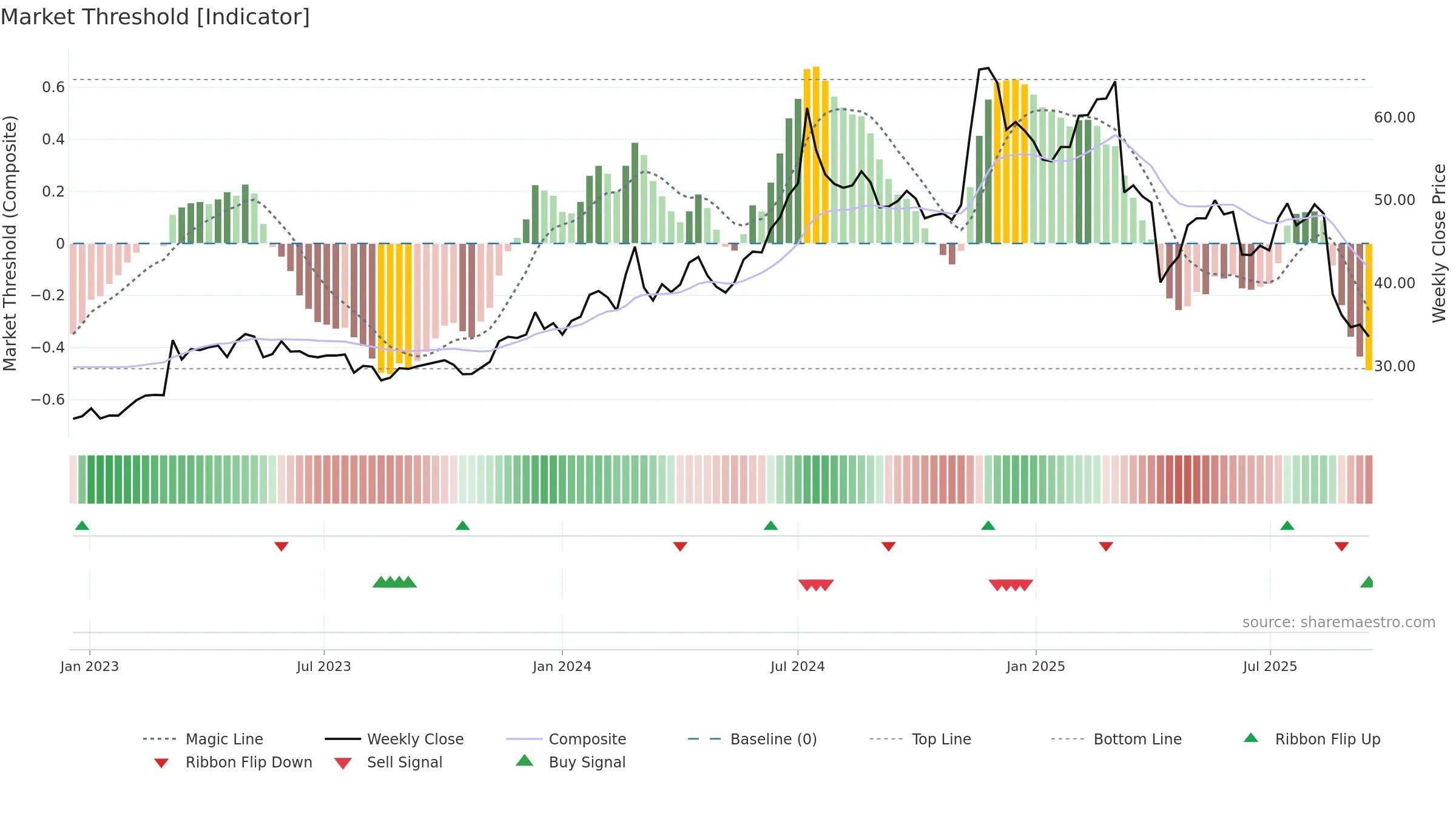Screen dimensions: 1456x819
Task: Click the Ribbon Flip Up marker just before Jul 2024
Action: click(770, 525)
